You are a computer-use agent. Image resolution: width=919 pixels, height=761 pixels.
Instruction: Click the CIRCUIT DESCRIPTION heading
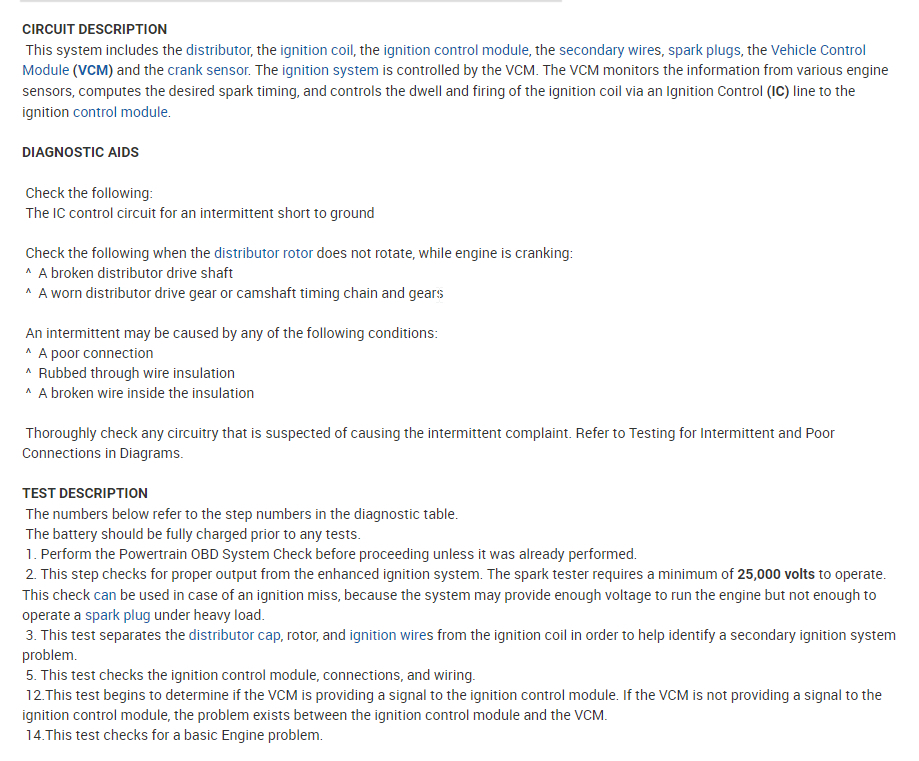94,29
